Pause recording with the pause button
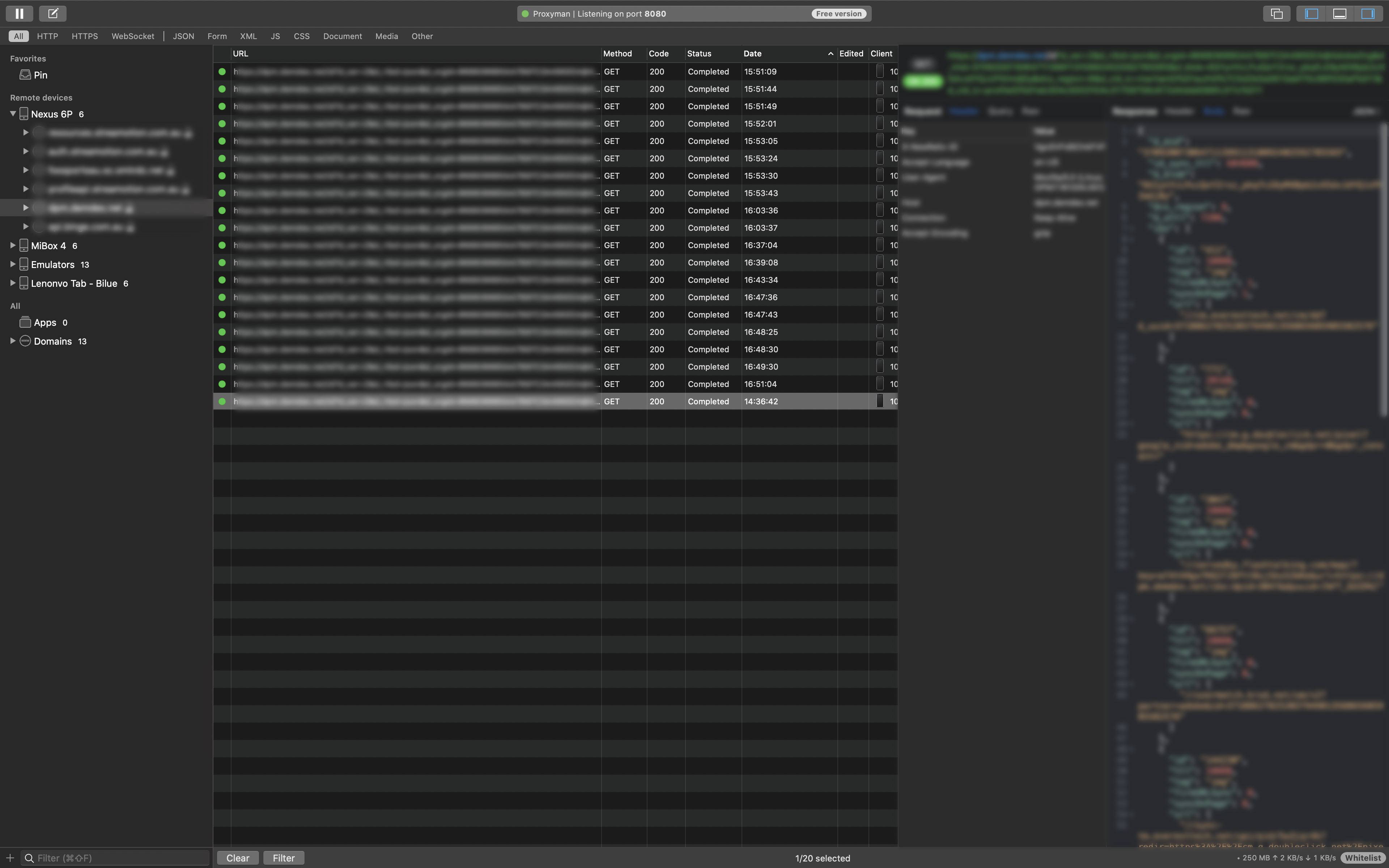 click(x=19, y=13)
